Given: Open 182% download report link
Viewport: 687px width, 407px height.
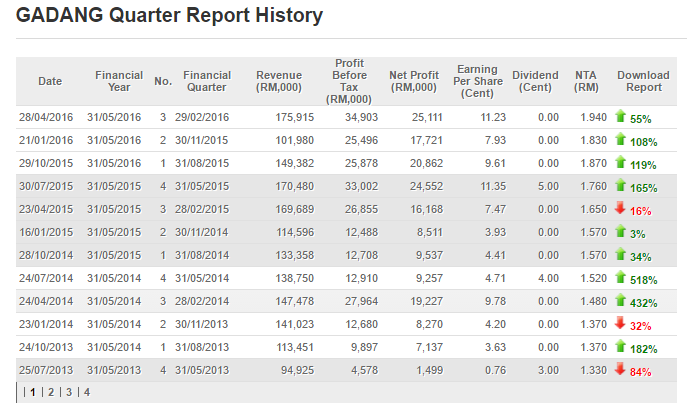Looking at the screenshot, I should (644, 349).
